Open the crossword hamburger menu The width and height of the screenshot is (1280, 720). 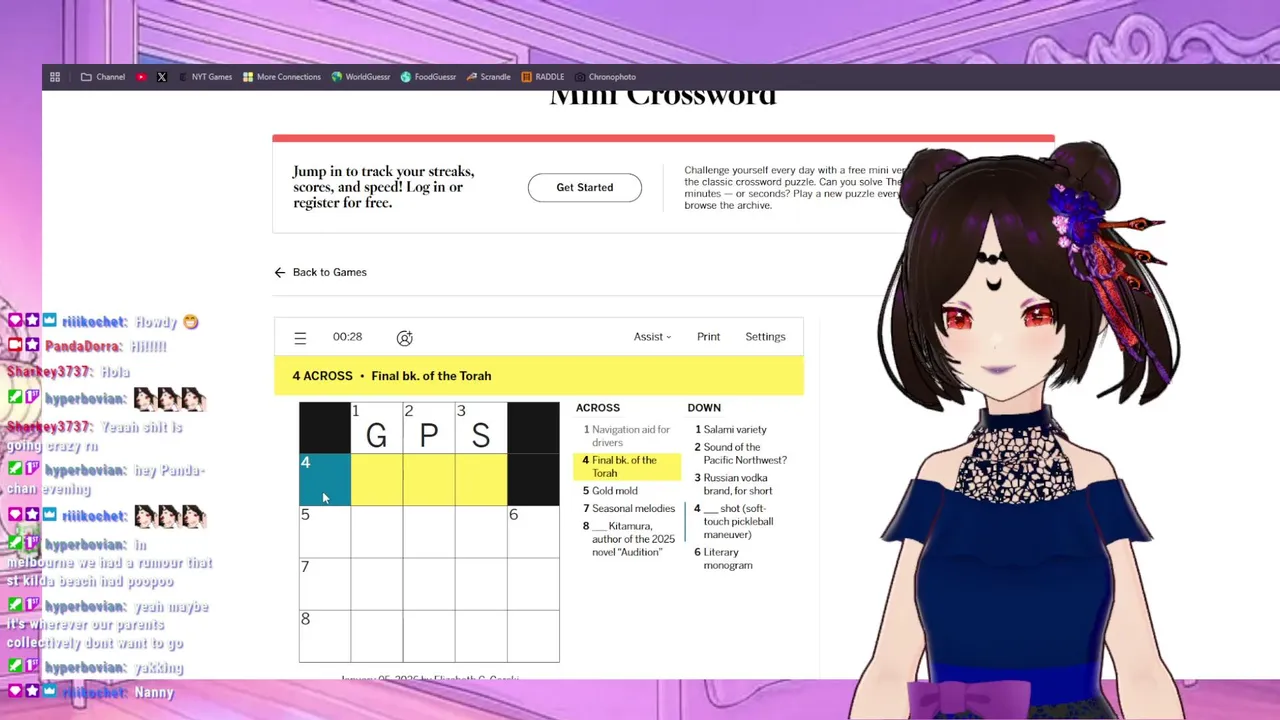coord(300,338)
